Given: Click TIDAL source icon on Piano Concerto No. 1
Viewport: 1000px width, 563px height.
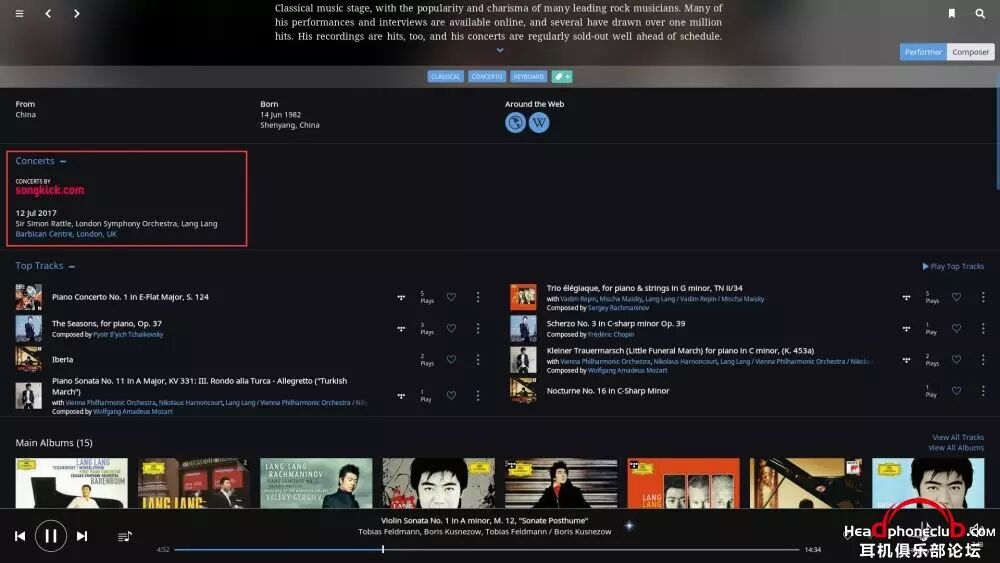Looking at the screenshot, I should tap(401, 297).
